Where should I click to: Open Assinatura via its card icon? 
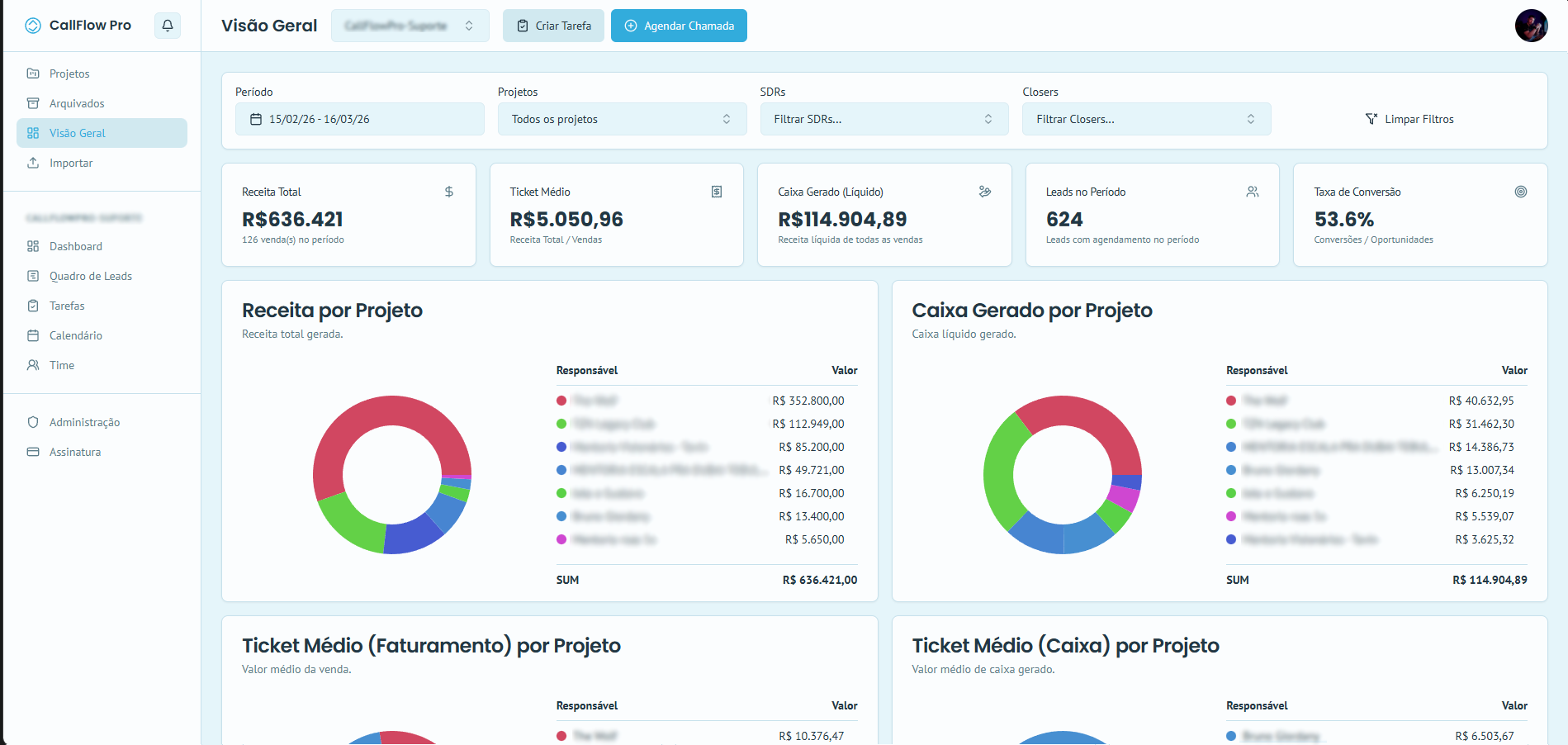33,452
